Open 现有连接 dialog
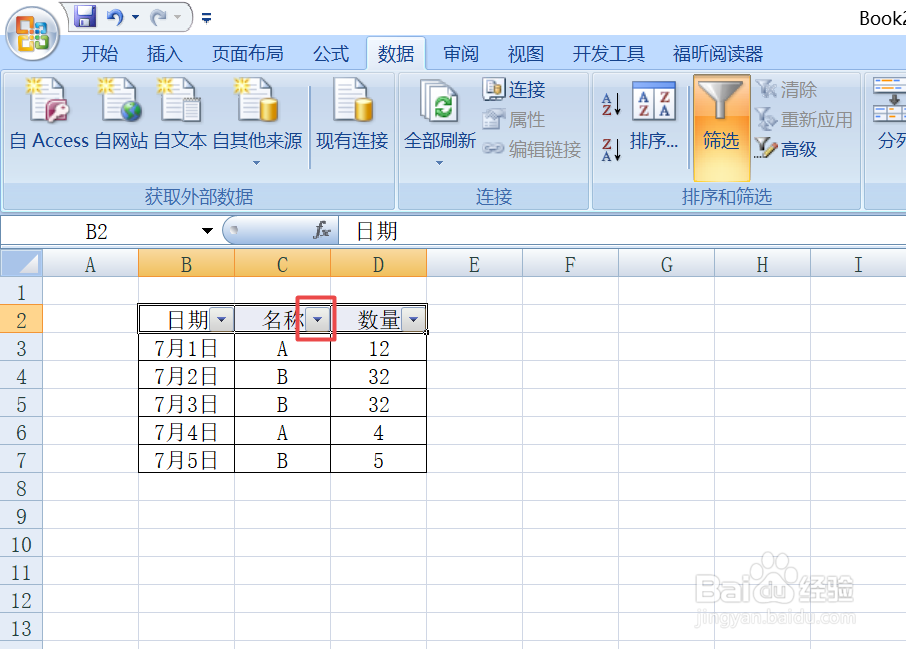The image size is (906, 649). (352, 115)
